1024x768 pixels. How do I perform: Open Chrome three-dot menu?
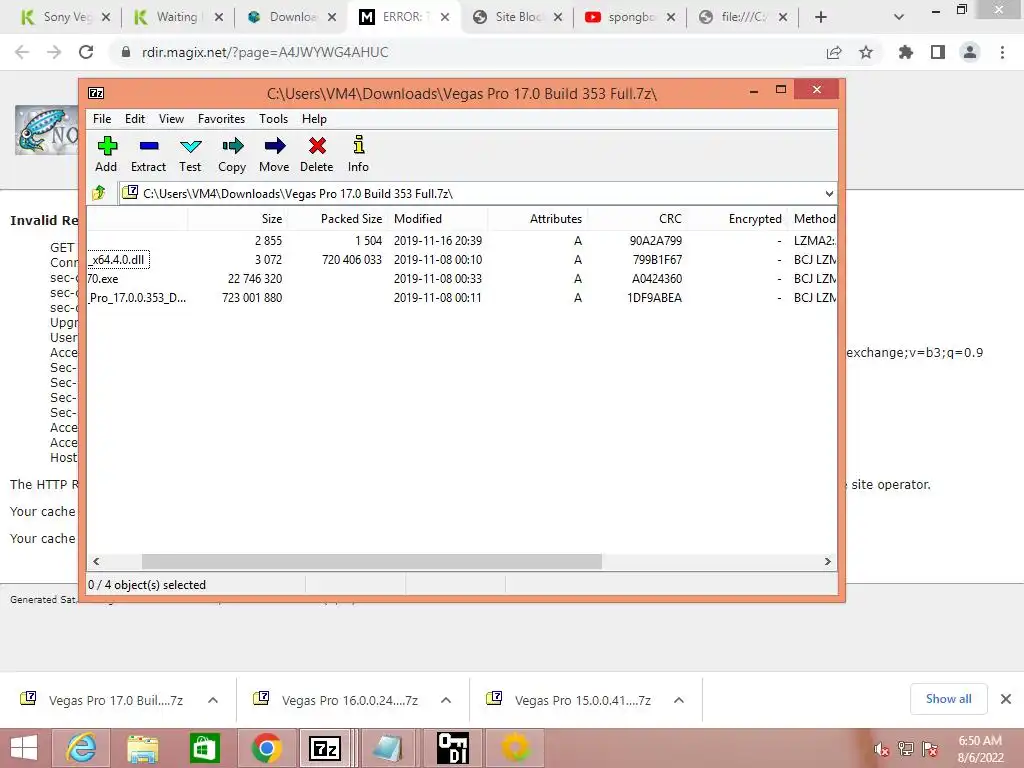click(1002, 52)
